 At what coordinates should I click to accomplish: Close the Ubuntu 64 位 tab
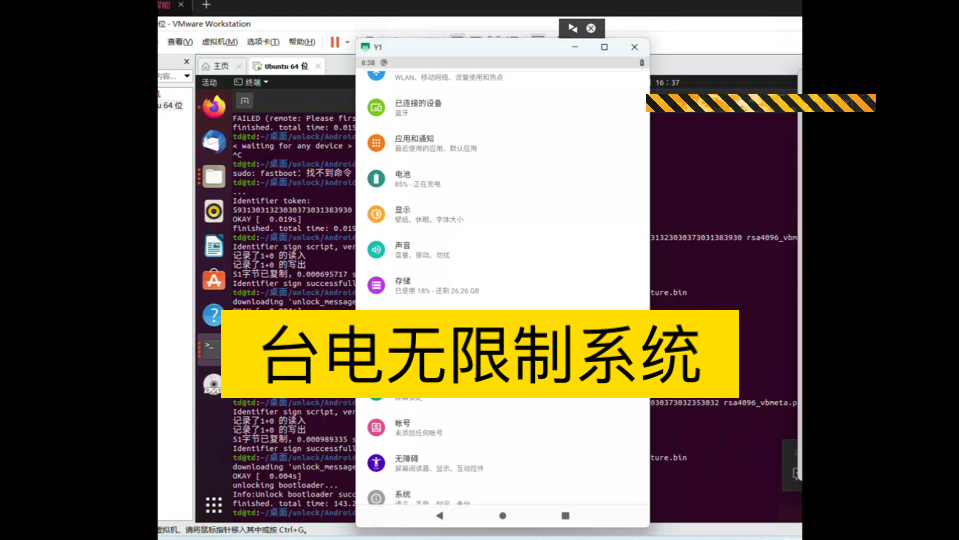click(x=318, y=66)
